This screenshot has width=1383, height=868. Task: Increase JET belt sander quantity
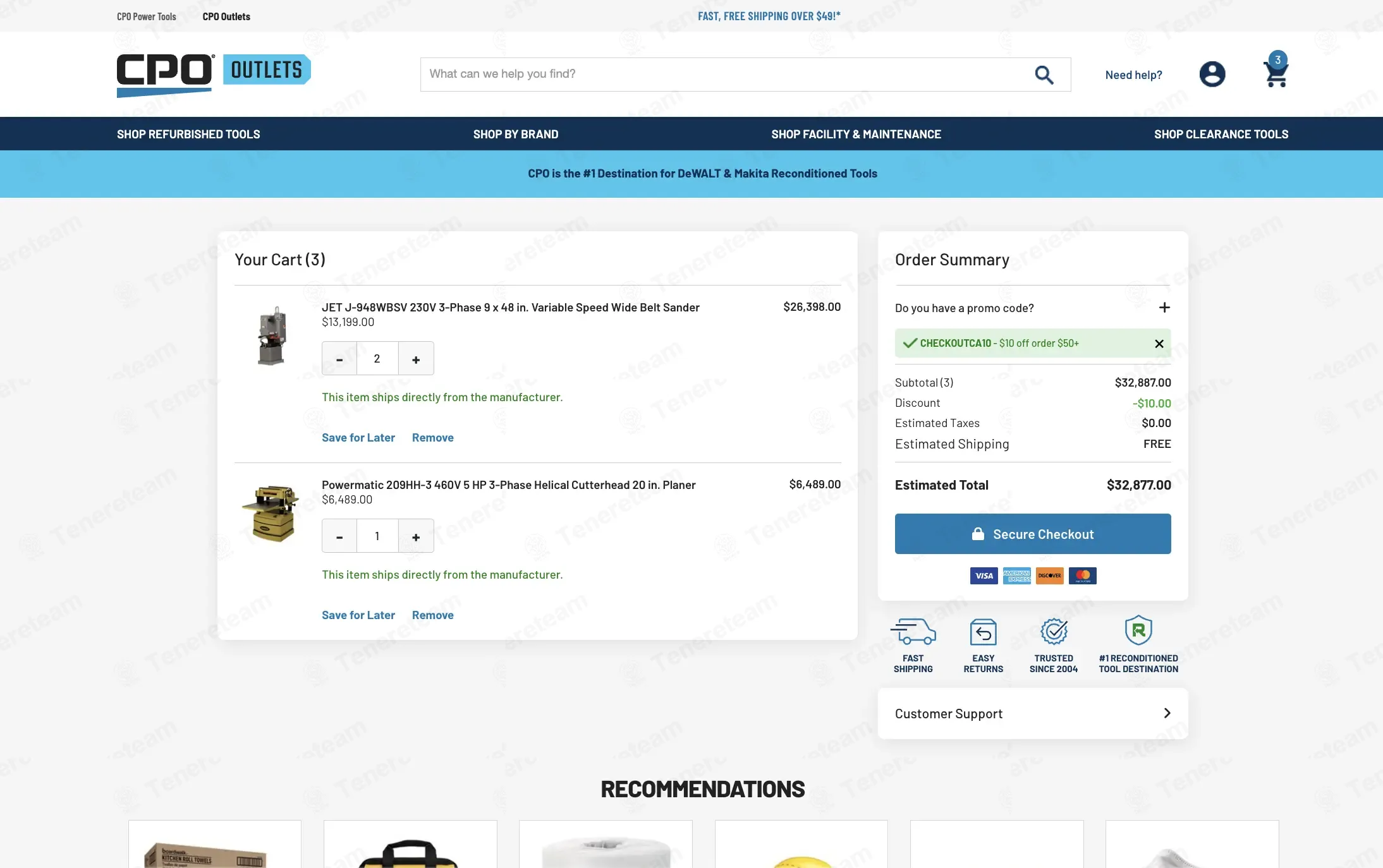pos(416,359)
